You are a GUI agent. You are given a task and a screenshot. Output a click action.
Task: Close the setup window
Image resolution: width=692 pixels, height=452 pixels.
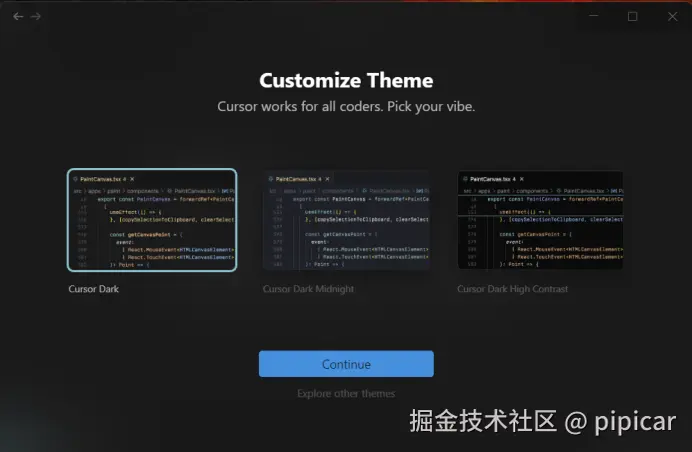tap(672, 16)
